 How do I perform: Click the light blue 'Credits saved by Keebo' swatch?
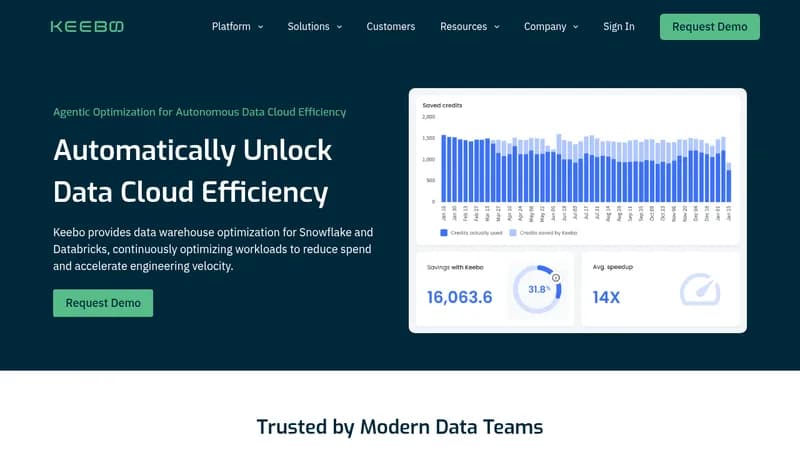click(513, 233)
